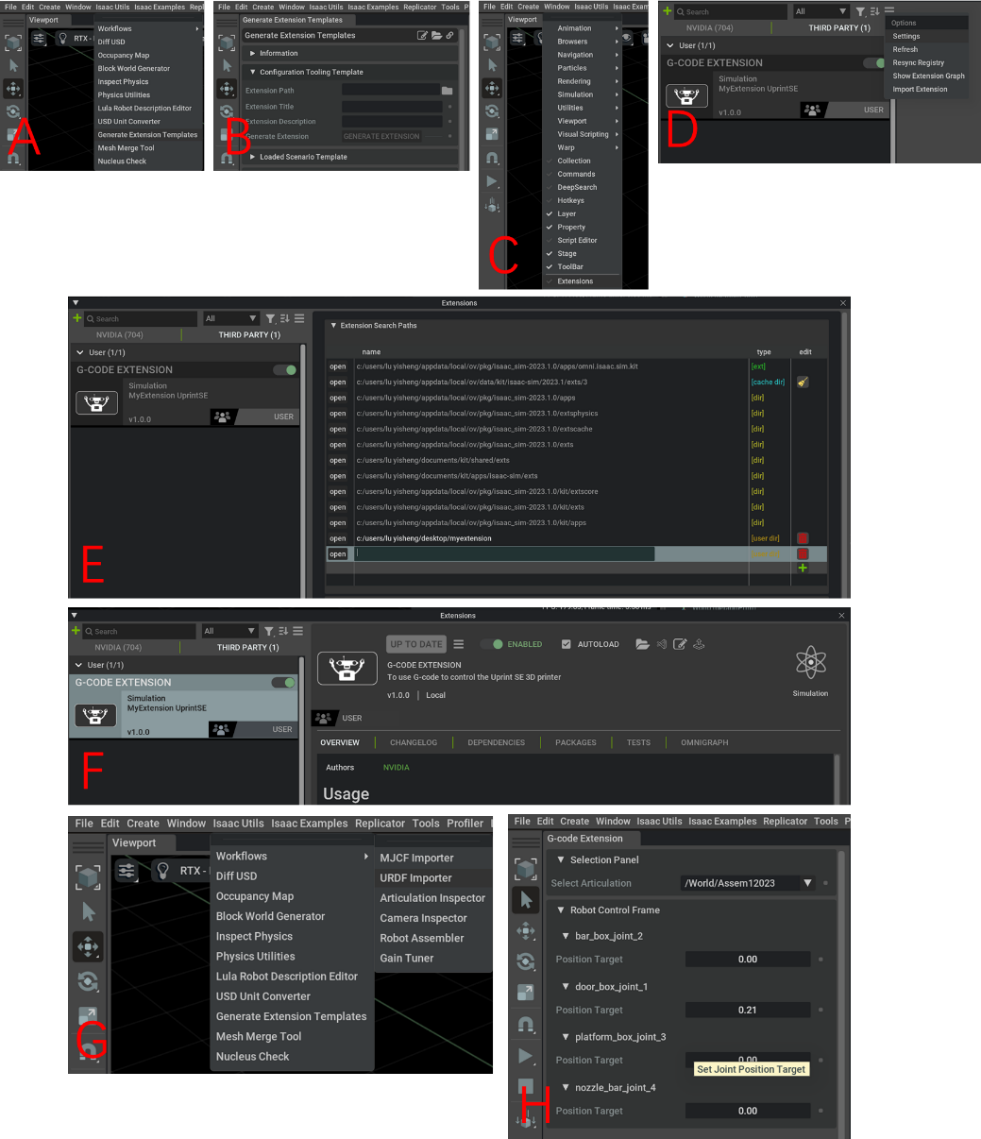The width and height of the screenshot is (981, 1139).
Task: Click bar_box_joint_2 Position Target value field
Action: click(747, 959)
